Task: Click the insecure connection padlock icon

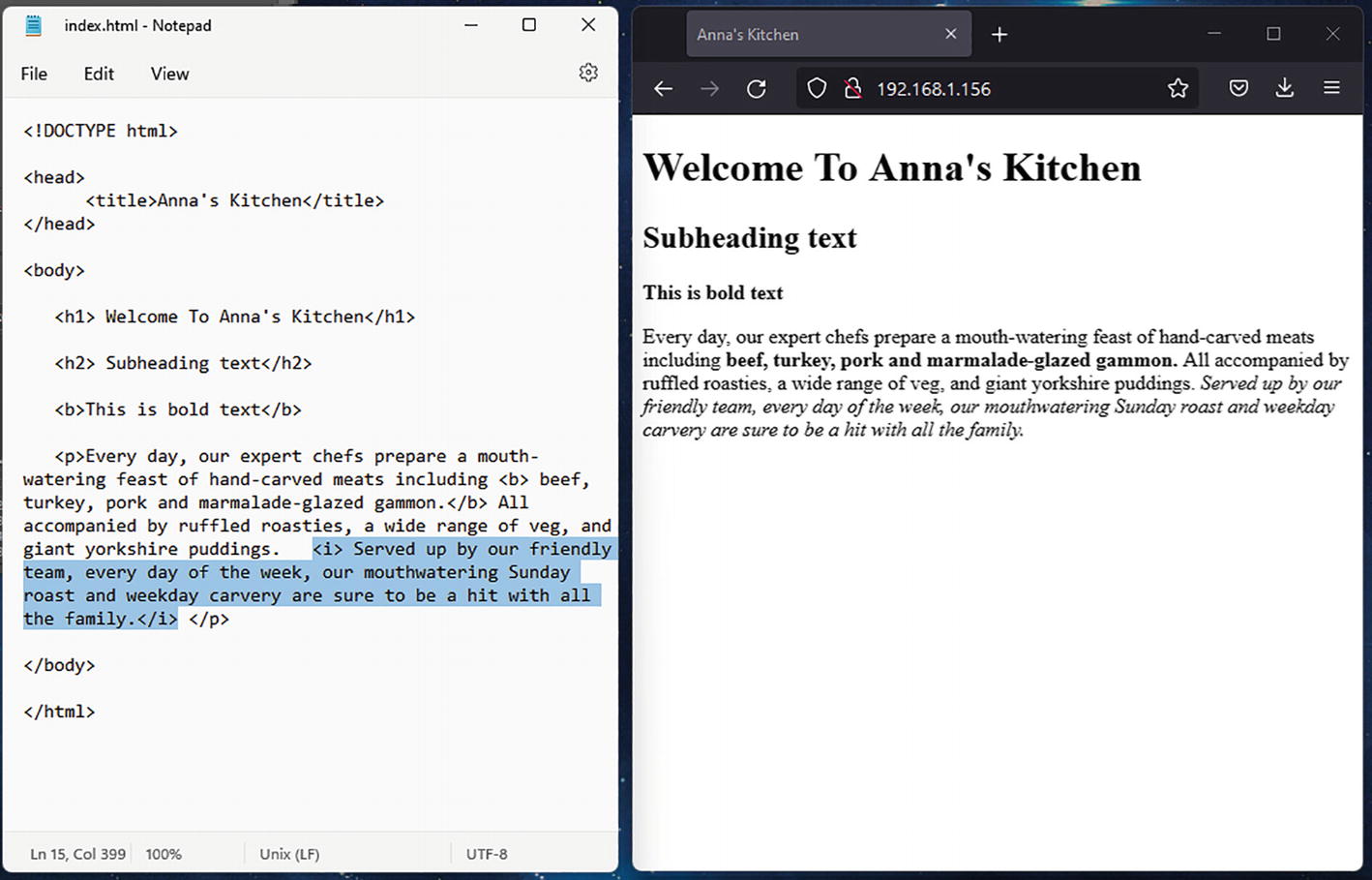Action: tap(852, 89)
